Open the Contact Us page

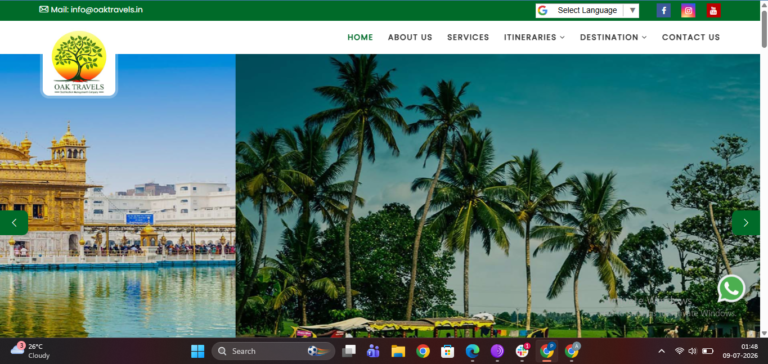pyautogui.click(x=691, y=37)
